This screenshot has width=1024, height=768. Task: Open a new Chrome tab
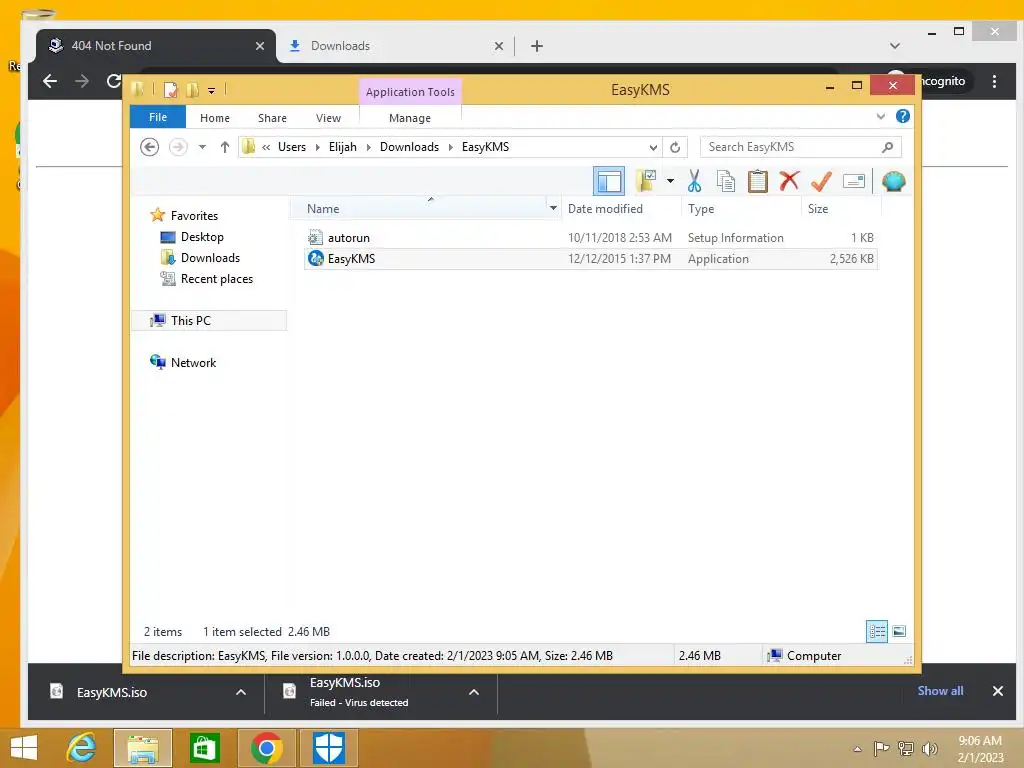537,46
